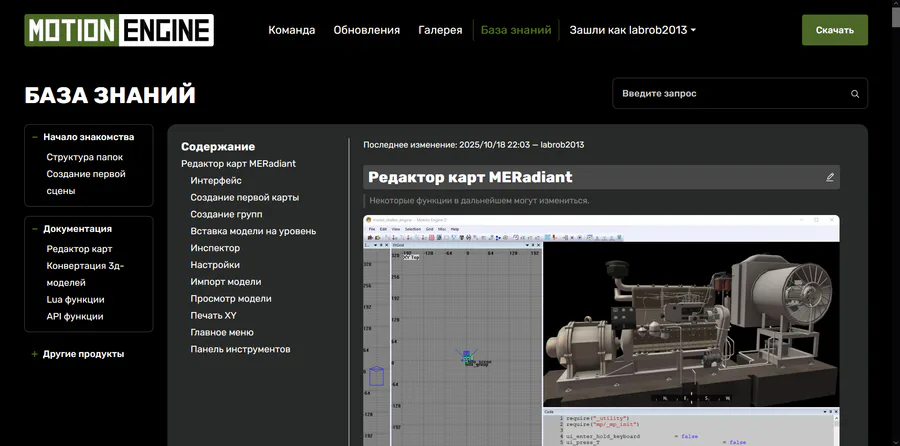This screenshot has height=446, width=900.
Task: Click the Последнее изменение labrob2013 line
Action: click(474, 145)
